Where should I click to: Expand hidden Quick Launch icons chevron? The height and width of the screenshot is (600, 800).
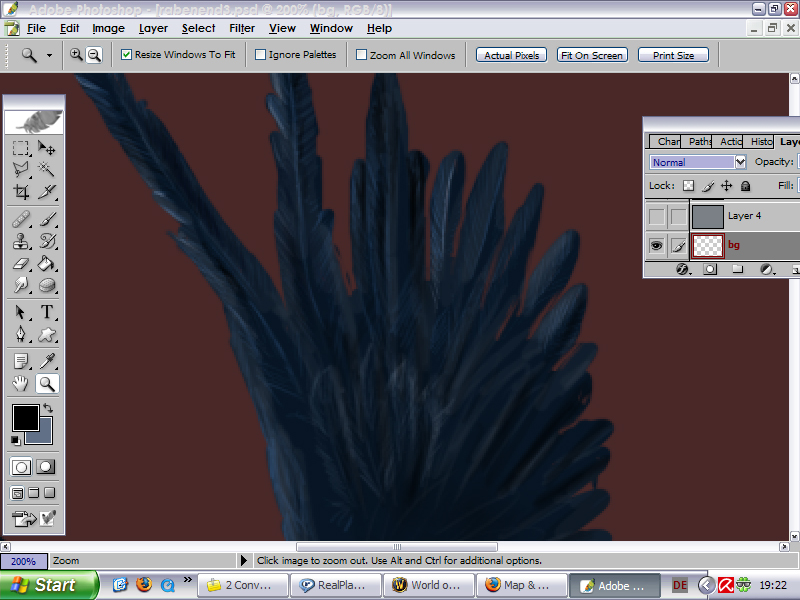[188, 579]
